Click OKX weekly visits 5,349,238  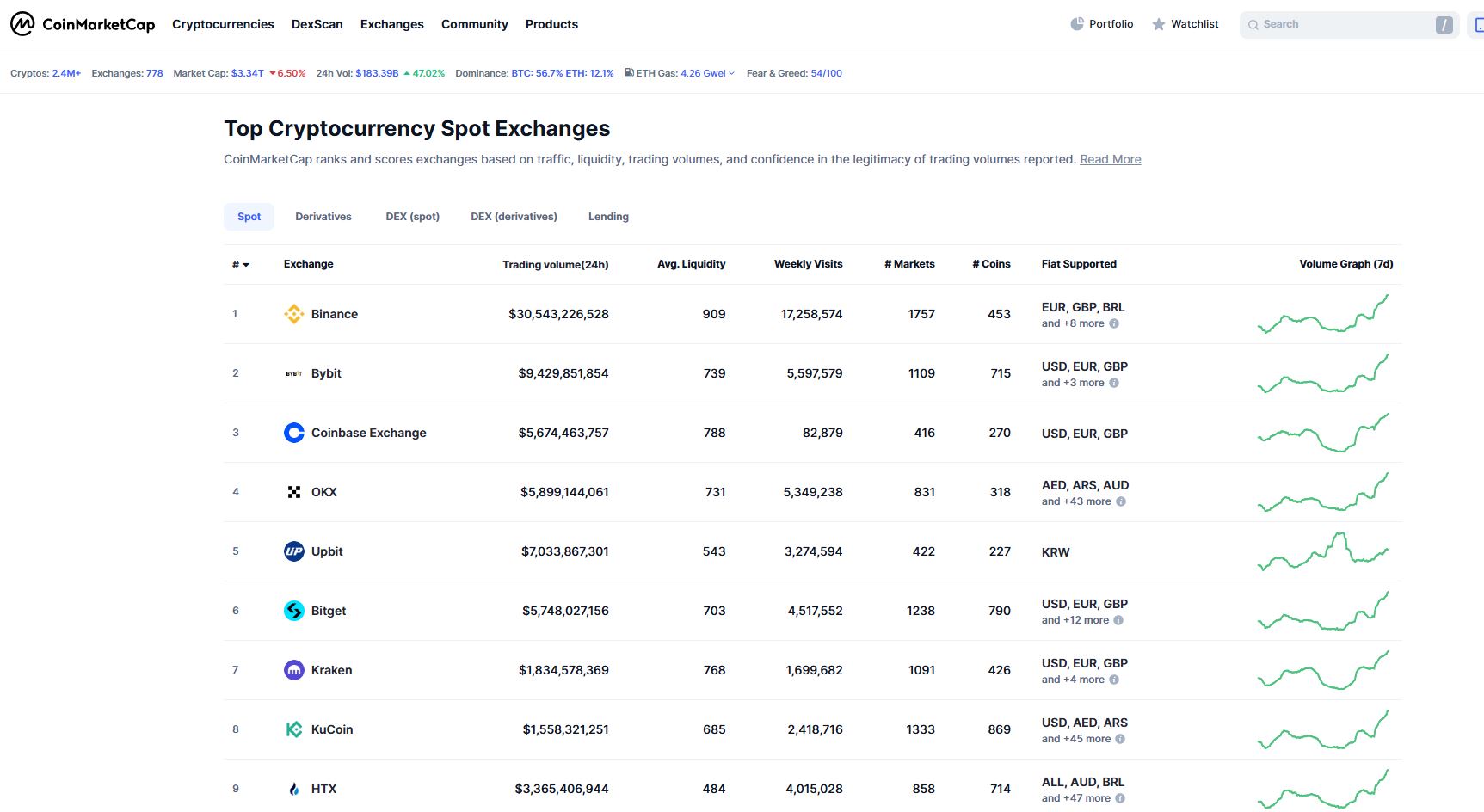813,492
